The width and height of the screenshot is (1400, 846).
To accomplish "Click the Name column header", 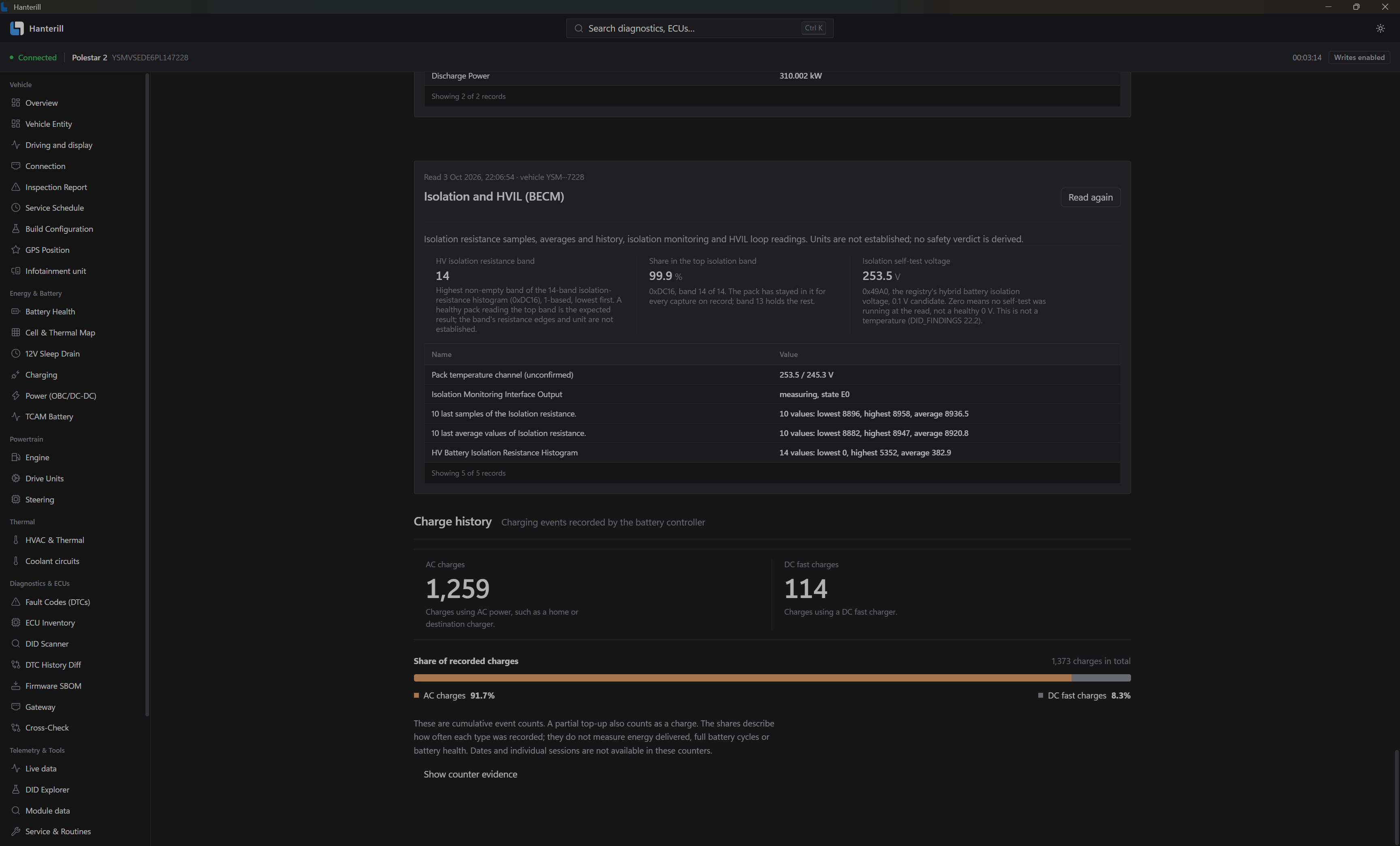I will 442,355.
